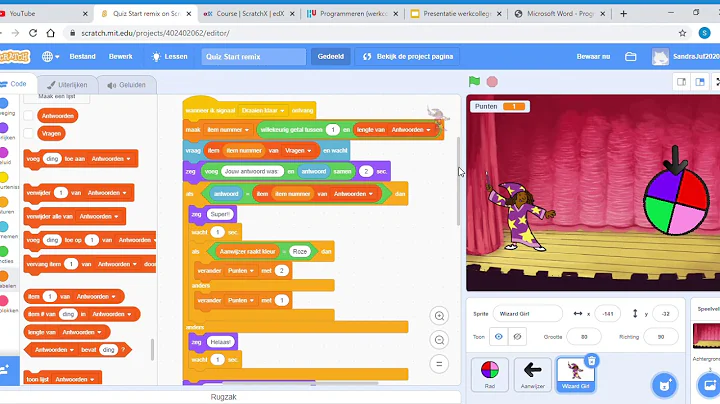Screen dimensions: 720x404
Task: Open the Bewerk menu
Action: 121,56
